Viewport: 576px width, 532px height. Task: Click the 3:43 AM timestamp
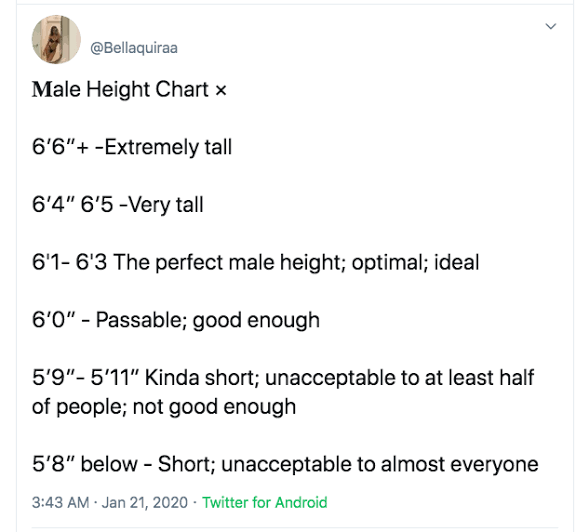coord(61,502)
